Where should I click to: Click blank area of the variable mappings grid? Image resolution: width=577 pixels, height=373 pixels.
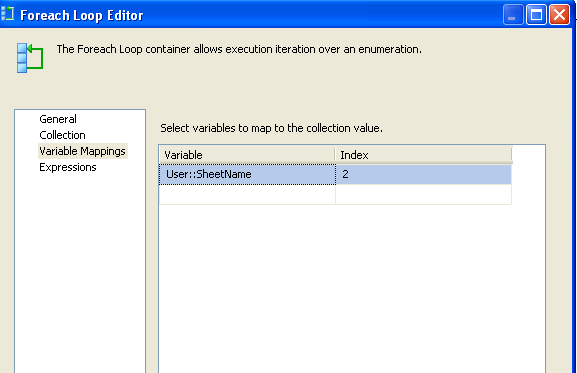(352, 287)
